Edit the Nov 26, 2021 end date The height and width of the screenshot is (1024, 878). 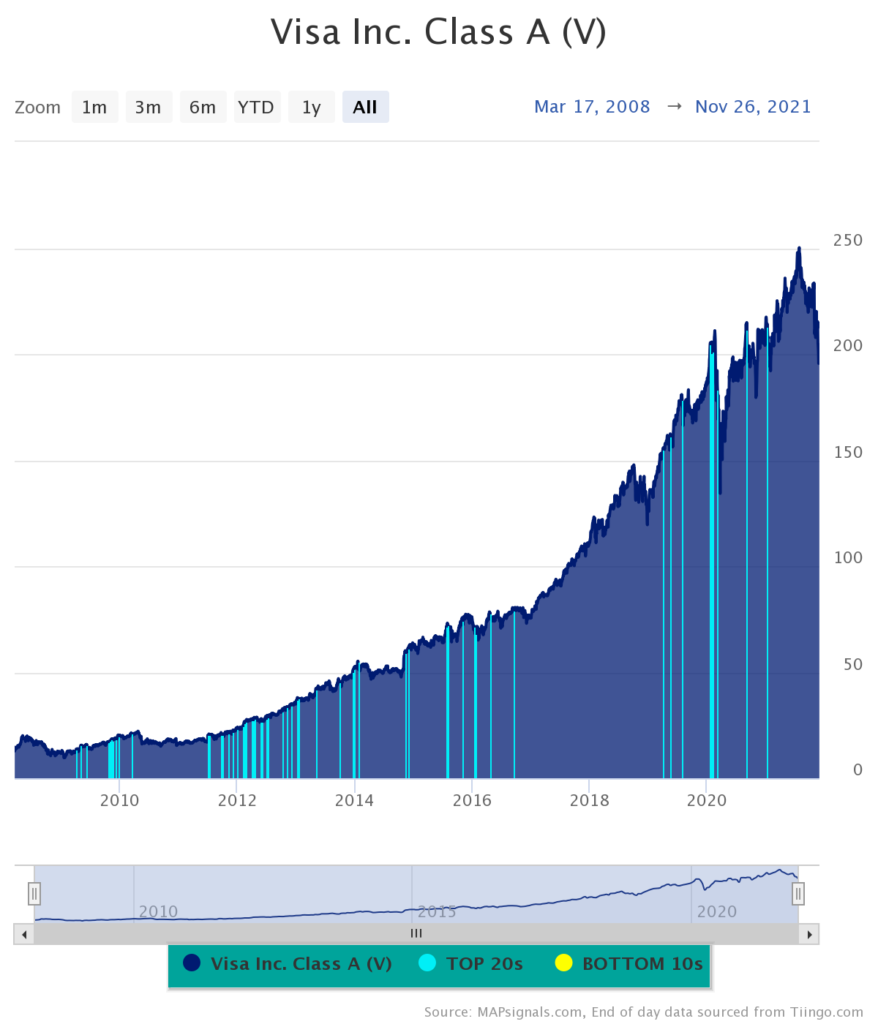tap(753, 107)
